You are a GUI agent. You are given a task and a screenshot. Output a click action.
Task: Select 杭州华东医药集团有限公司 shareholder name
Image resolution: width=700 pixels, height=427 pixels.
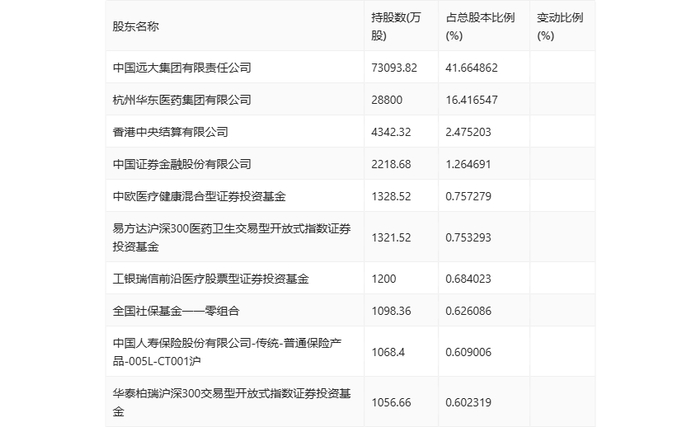(x=182, y=100)
